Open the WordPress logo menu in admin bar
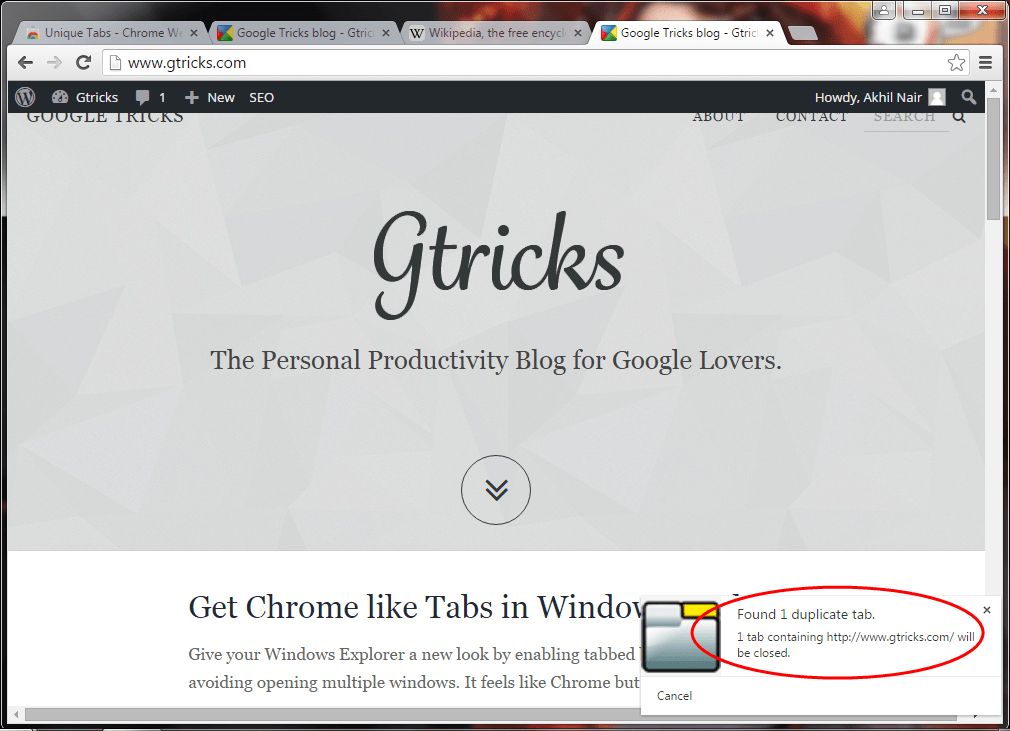 25,97
